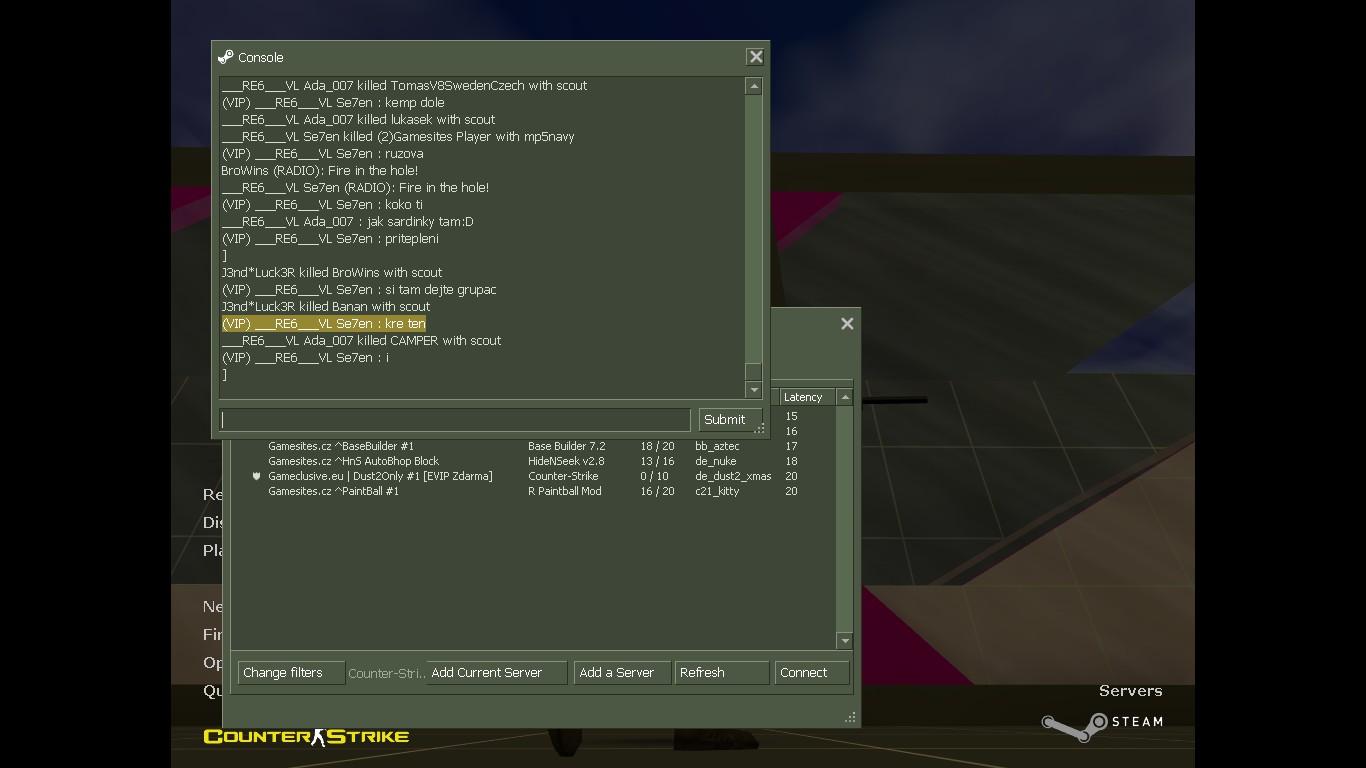Click Add a Server button

point(622,673)
